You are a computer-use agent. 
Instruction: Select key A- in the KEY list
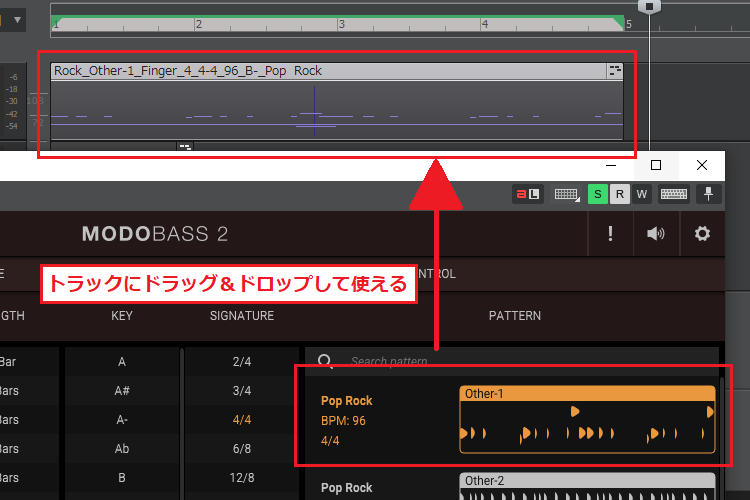tap(122, 420)
